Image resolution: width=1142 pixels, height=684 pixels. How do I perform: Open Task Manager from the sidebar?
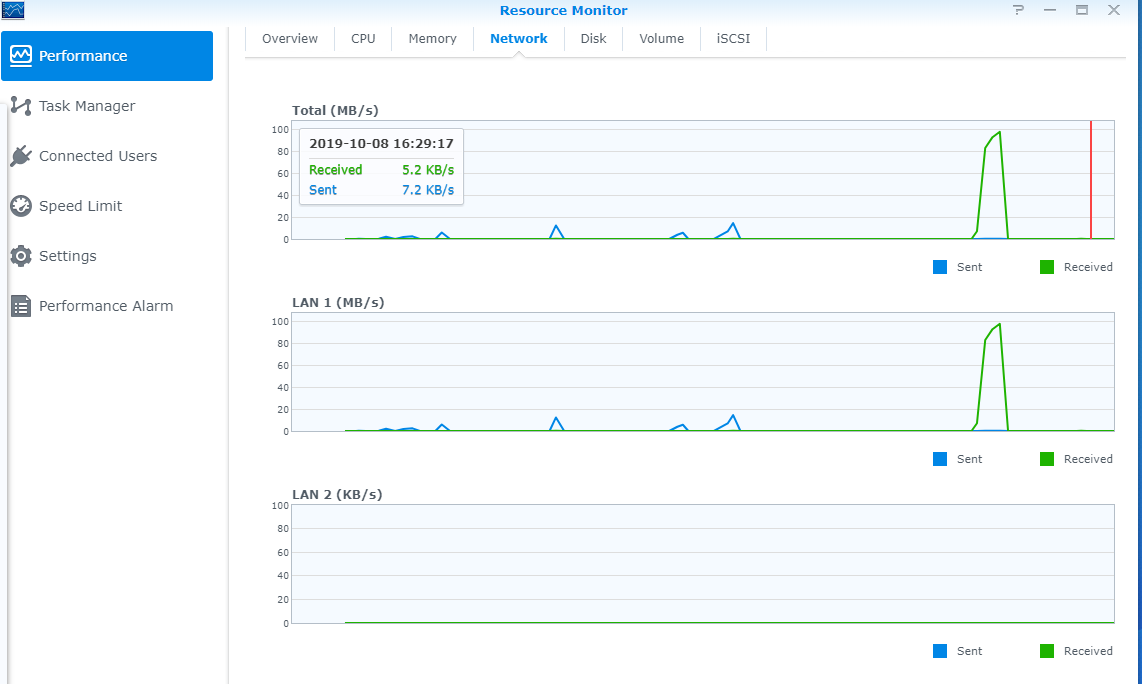21,105
